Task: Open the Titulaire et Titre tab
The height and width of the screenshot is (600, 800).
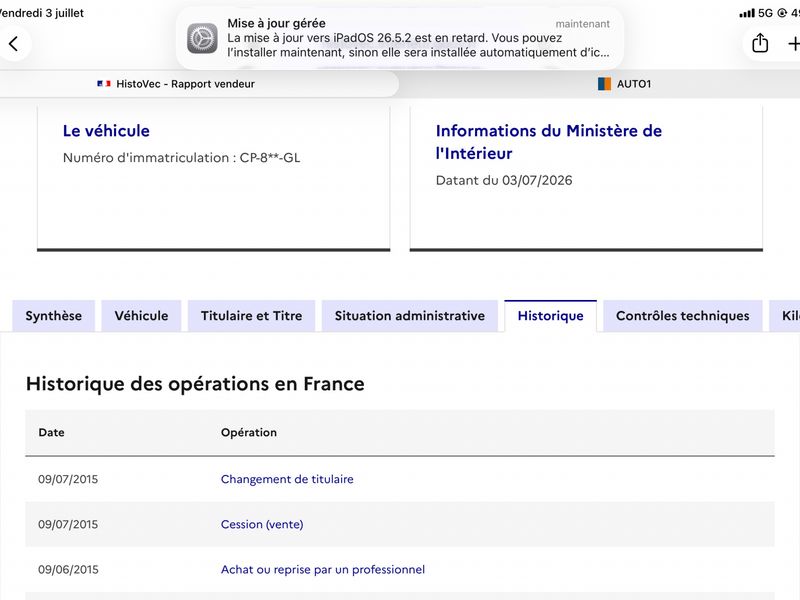Action: click(x=252, y=316)
